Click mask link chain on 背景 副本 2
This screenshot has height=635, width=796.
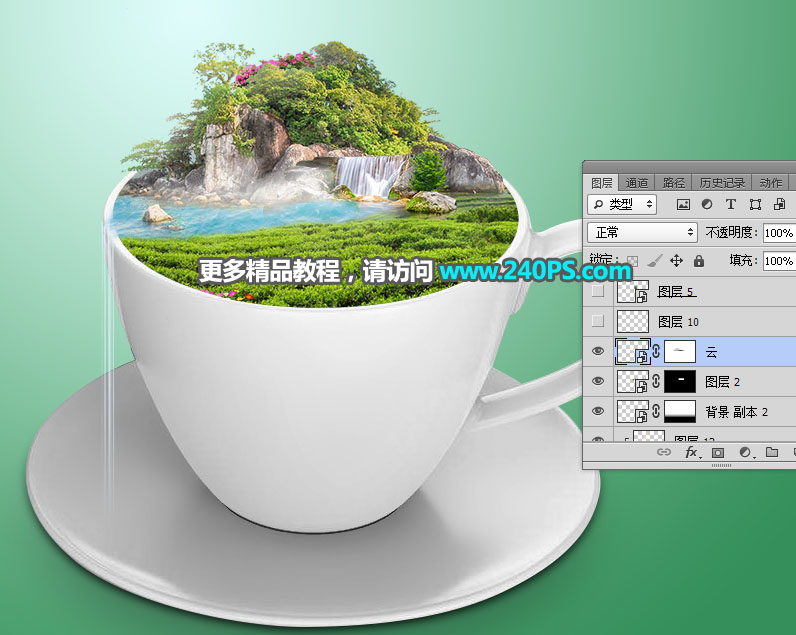click(656, 411)
